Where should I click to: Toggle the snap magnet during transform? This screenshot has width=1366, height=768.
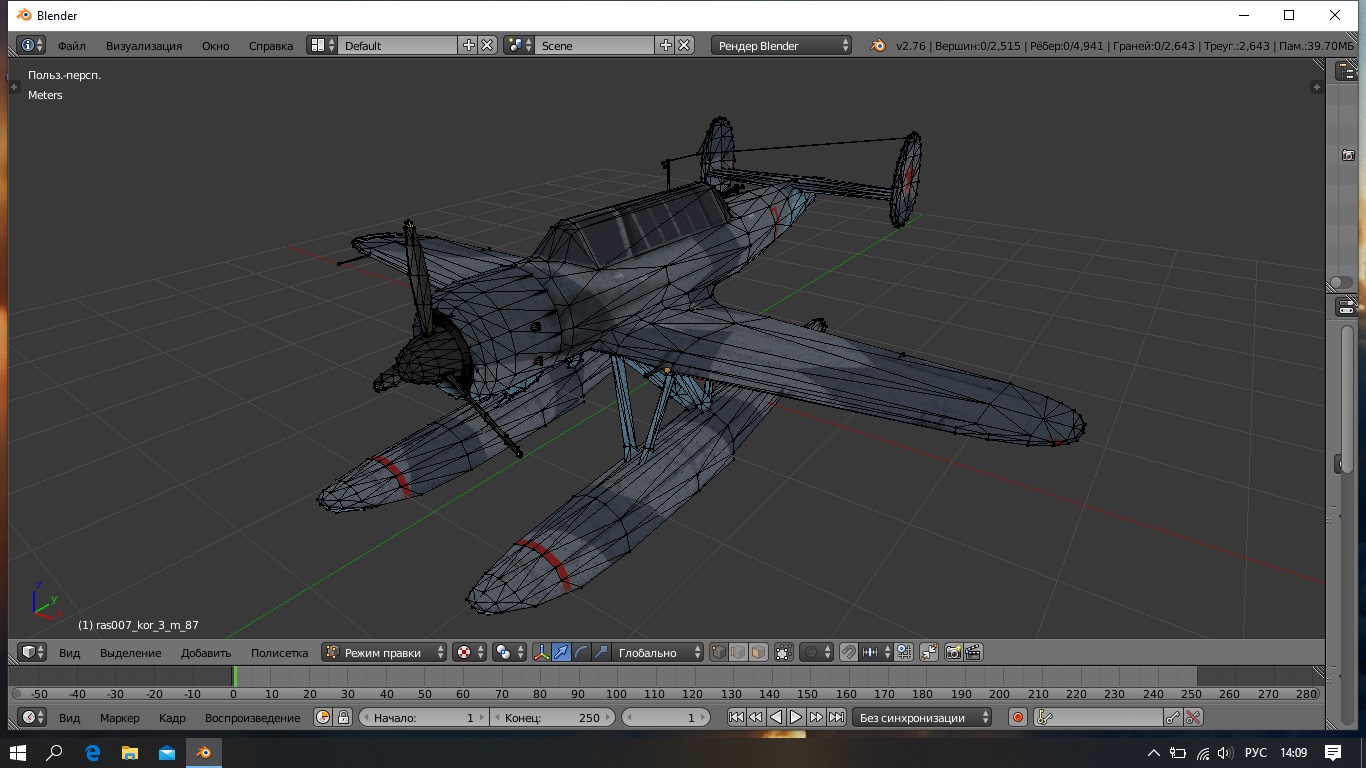click(x=848, y=652)
